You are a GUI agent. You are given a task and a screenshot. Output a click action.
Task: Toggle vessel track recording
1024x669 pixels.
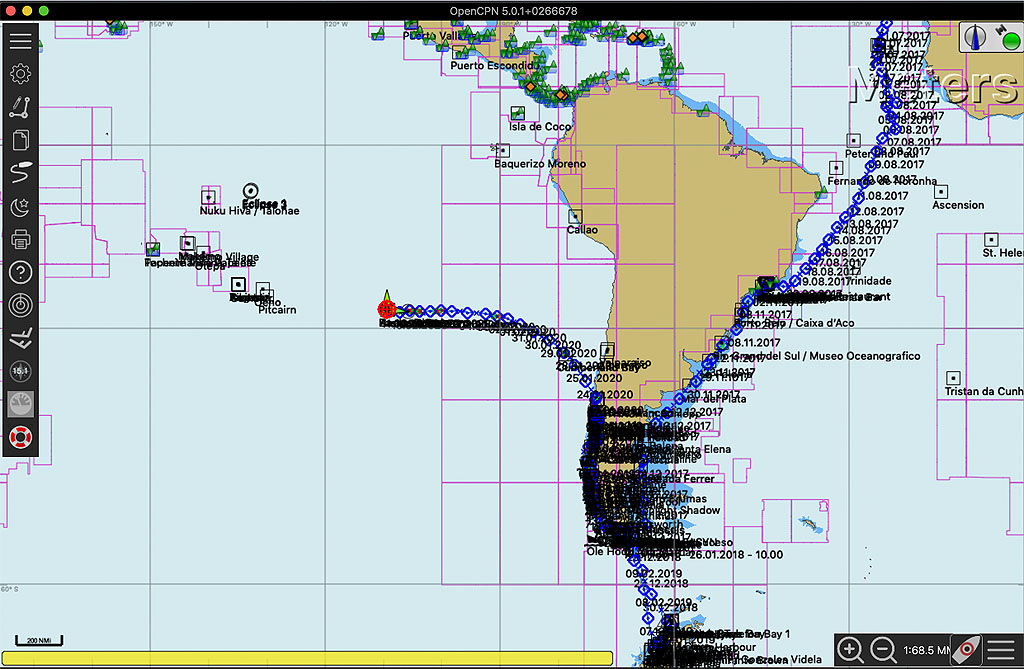[x=20, y=174]
